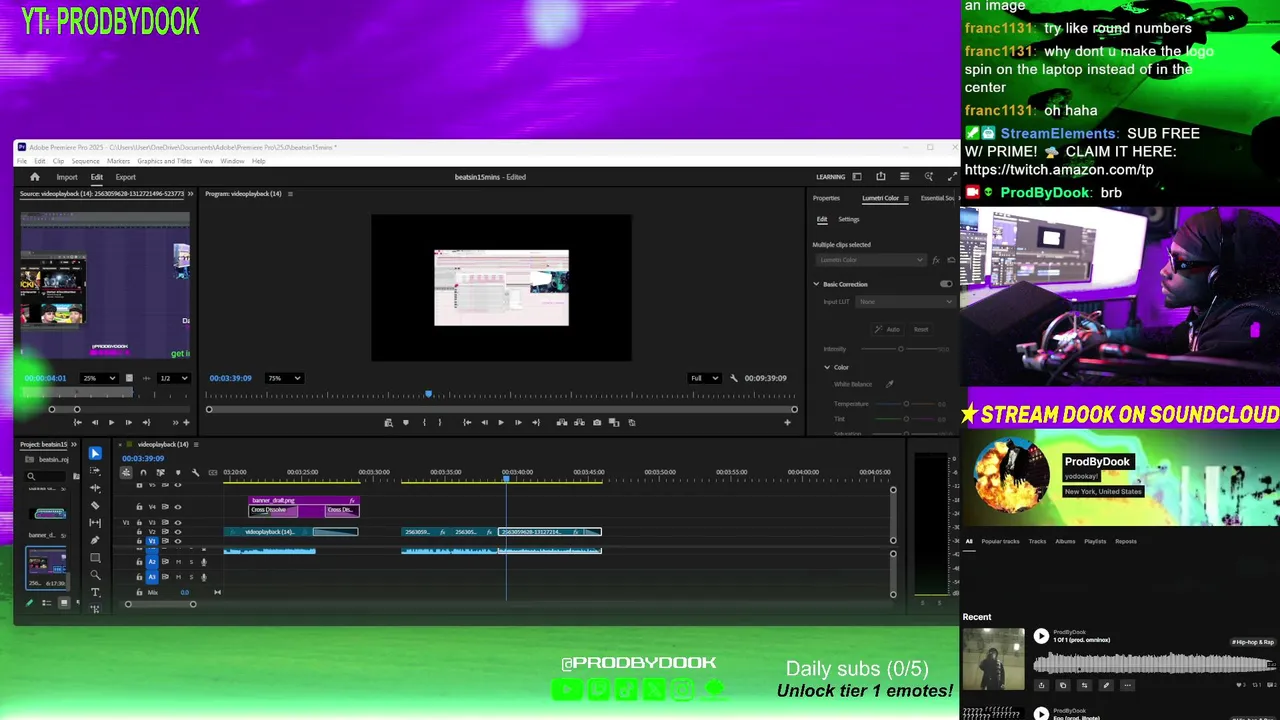Open Lumetri Color effect dropdown
This screenshot has height=720, width=1280.
pos(870,260)
